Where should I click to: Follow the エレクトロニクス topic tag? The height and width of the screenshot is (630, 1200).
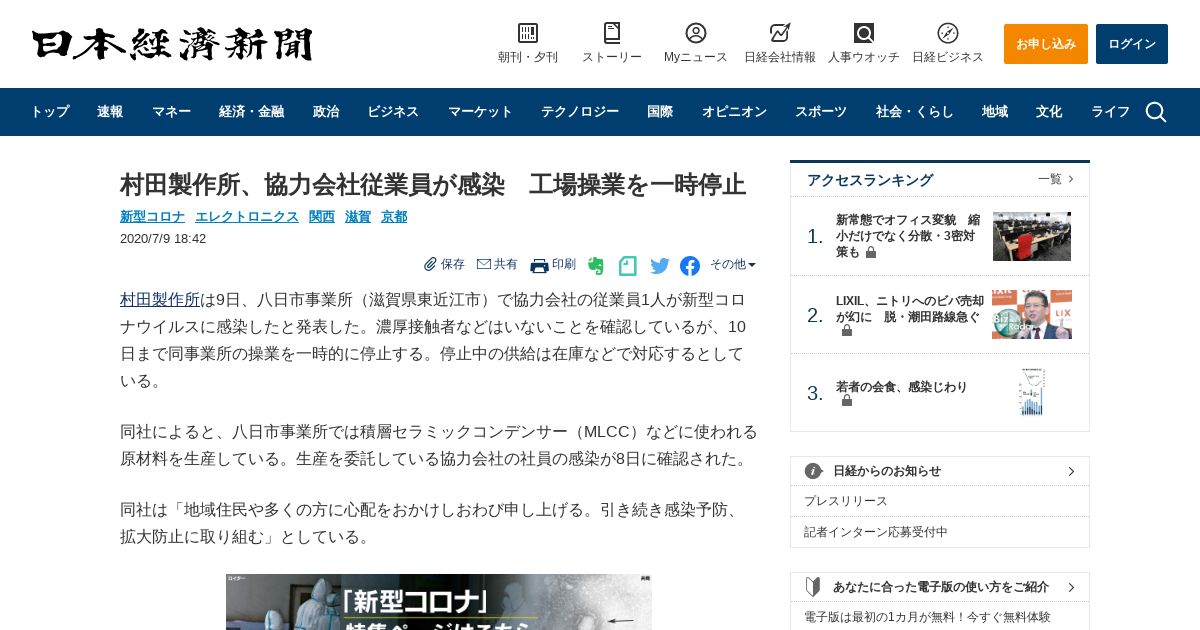tap(247, 216)
